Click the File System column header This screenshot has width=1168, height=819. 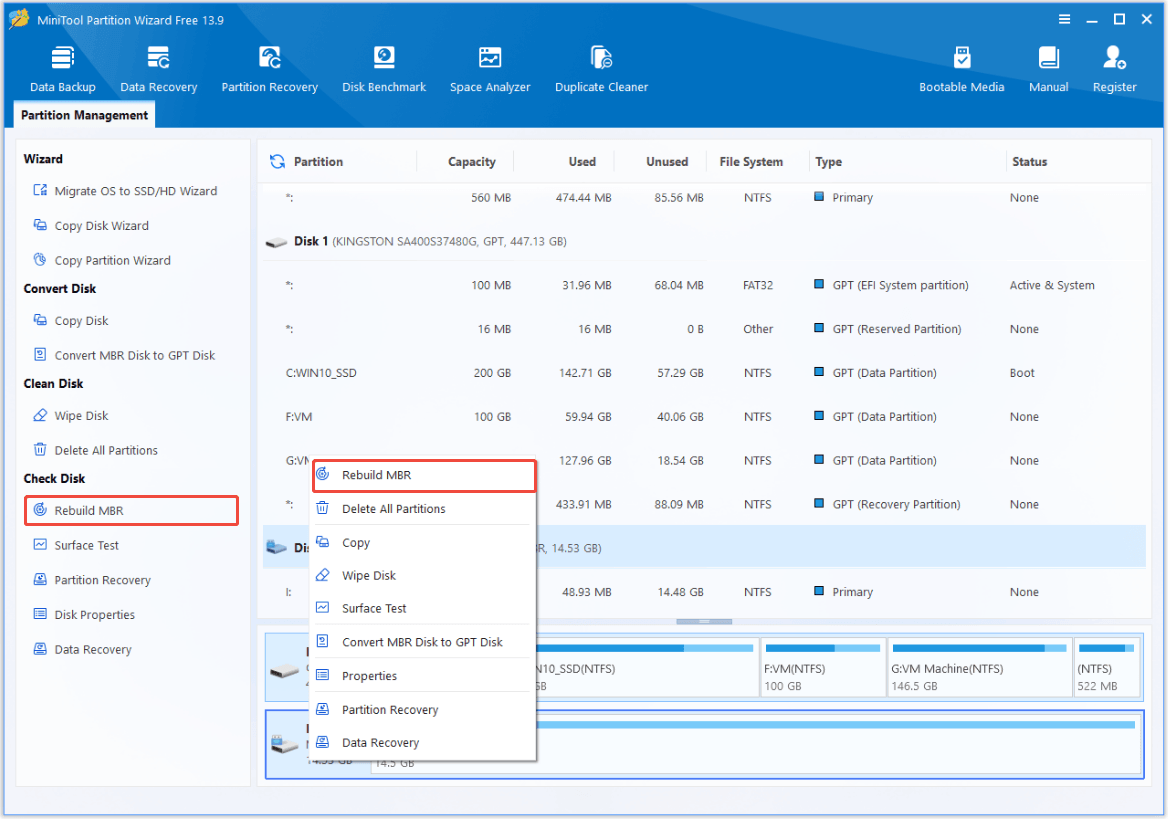(751, 162)
